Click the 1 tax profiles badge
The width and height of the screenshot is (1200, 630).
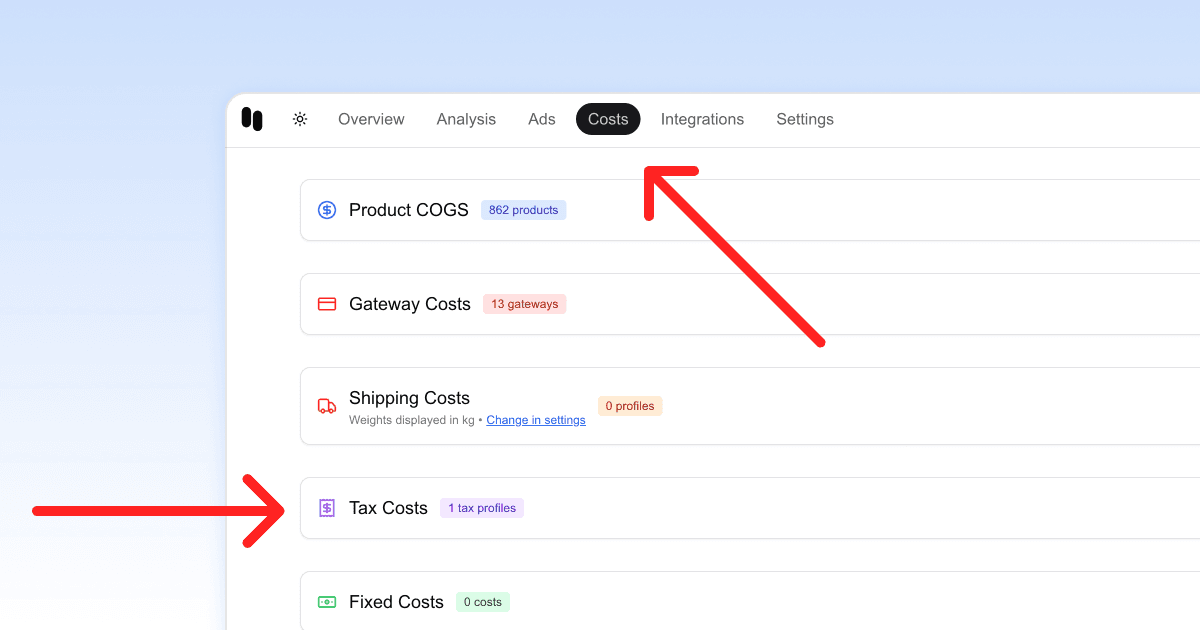[x=481, y=507]
